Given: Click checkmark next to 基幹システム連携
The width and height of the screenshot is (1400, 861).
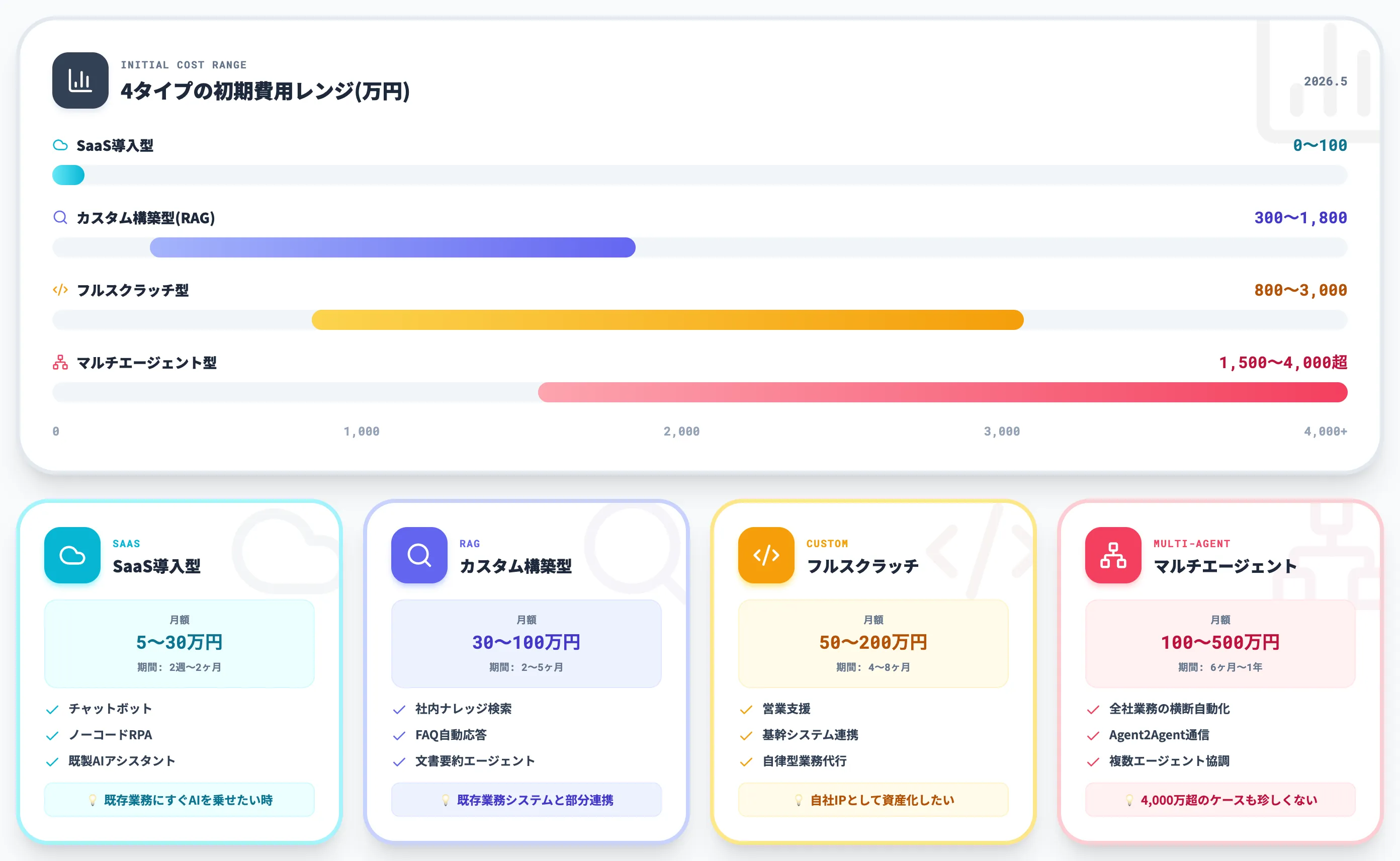Looking at the screenshot, I should click(746, 736).
